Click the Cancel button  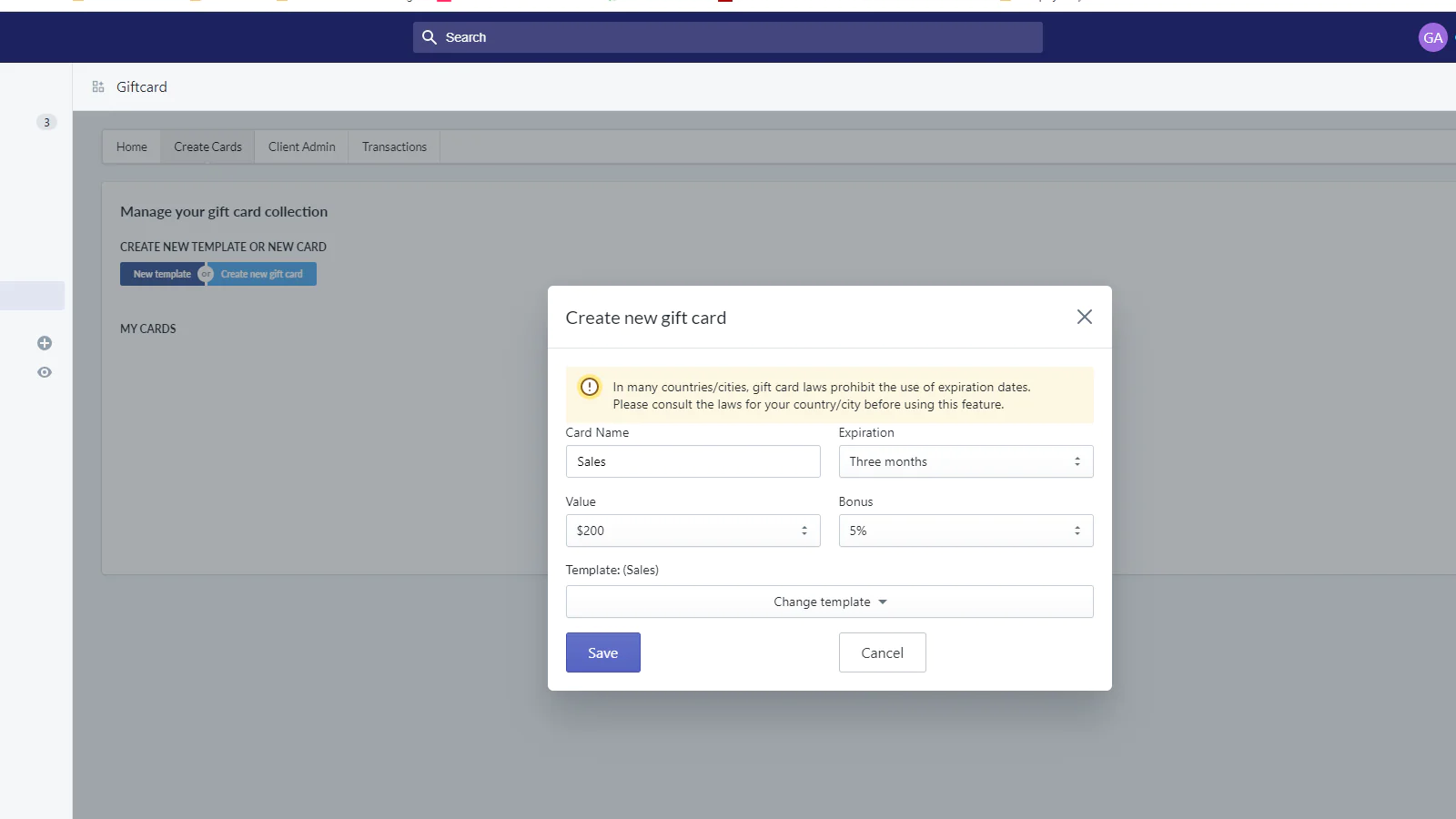882,652
